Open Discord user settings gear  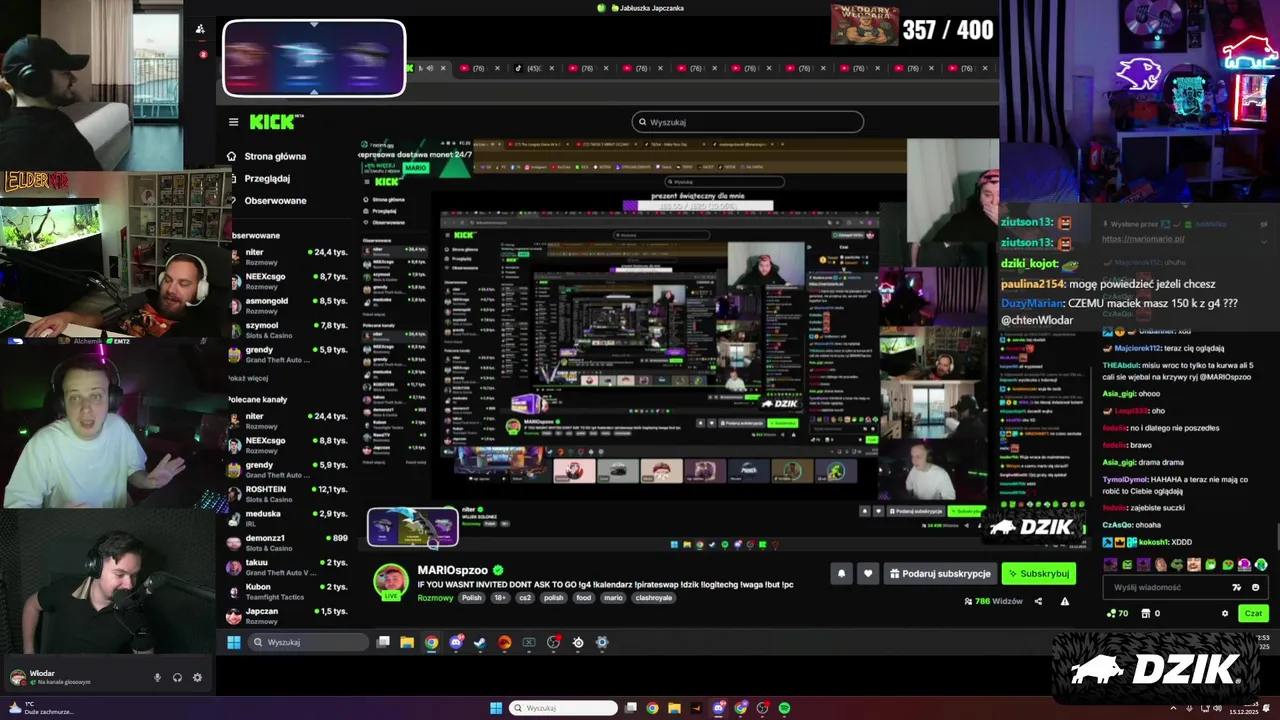pyautogui.click(x=197, y=677)
